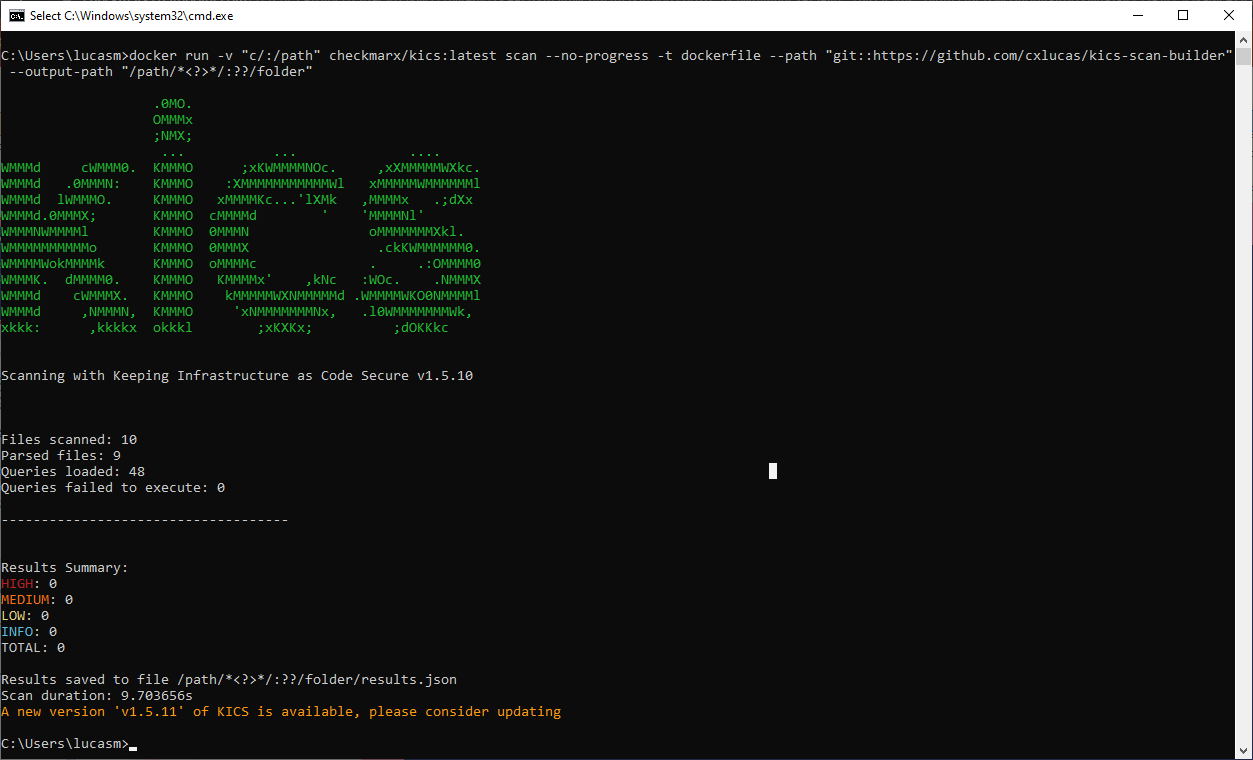1253x760 pixels.
Task: Click the new version 'v1.5.11' update notice
Action: tap(281, 711)
